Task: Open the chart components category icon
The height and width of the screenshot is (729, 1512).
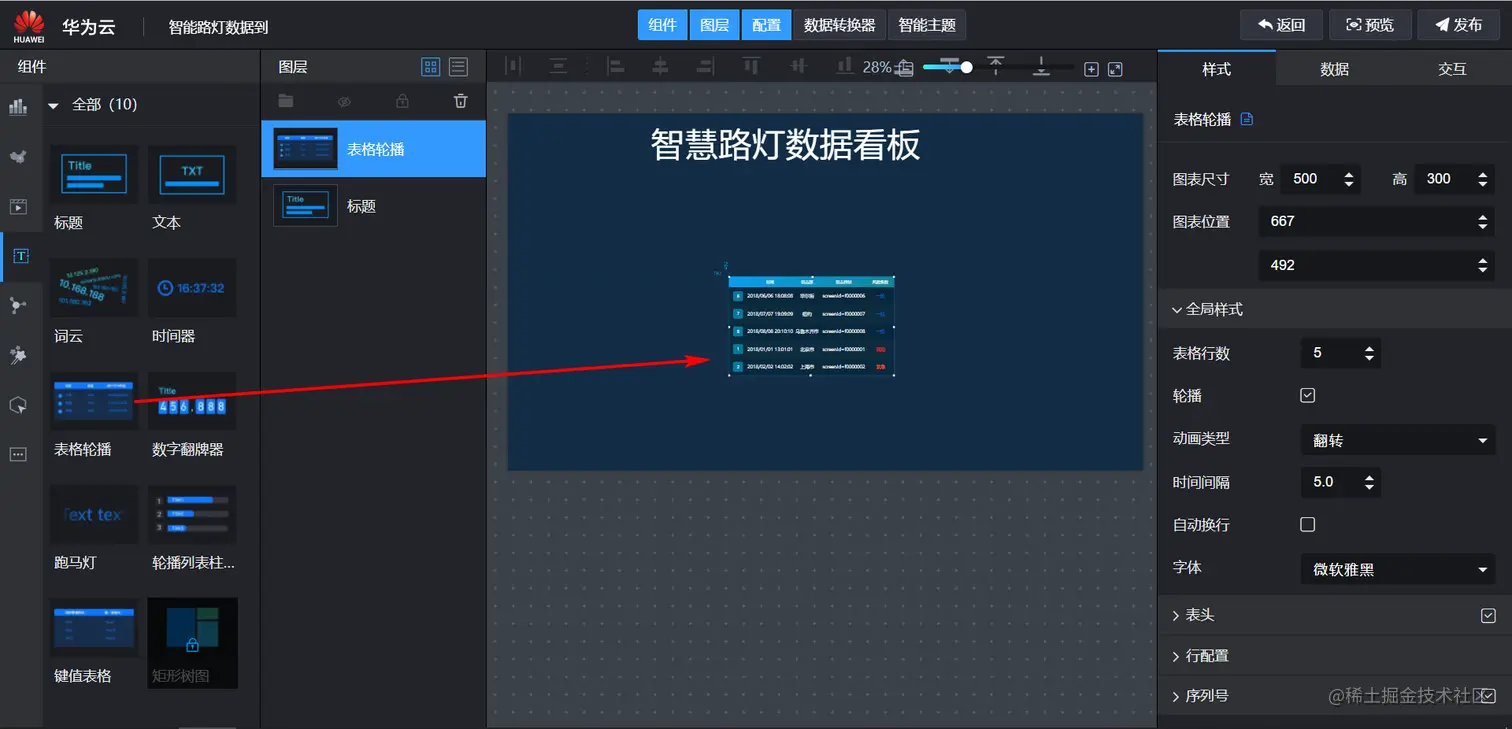Action: (18, 107)
